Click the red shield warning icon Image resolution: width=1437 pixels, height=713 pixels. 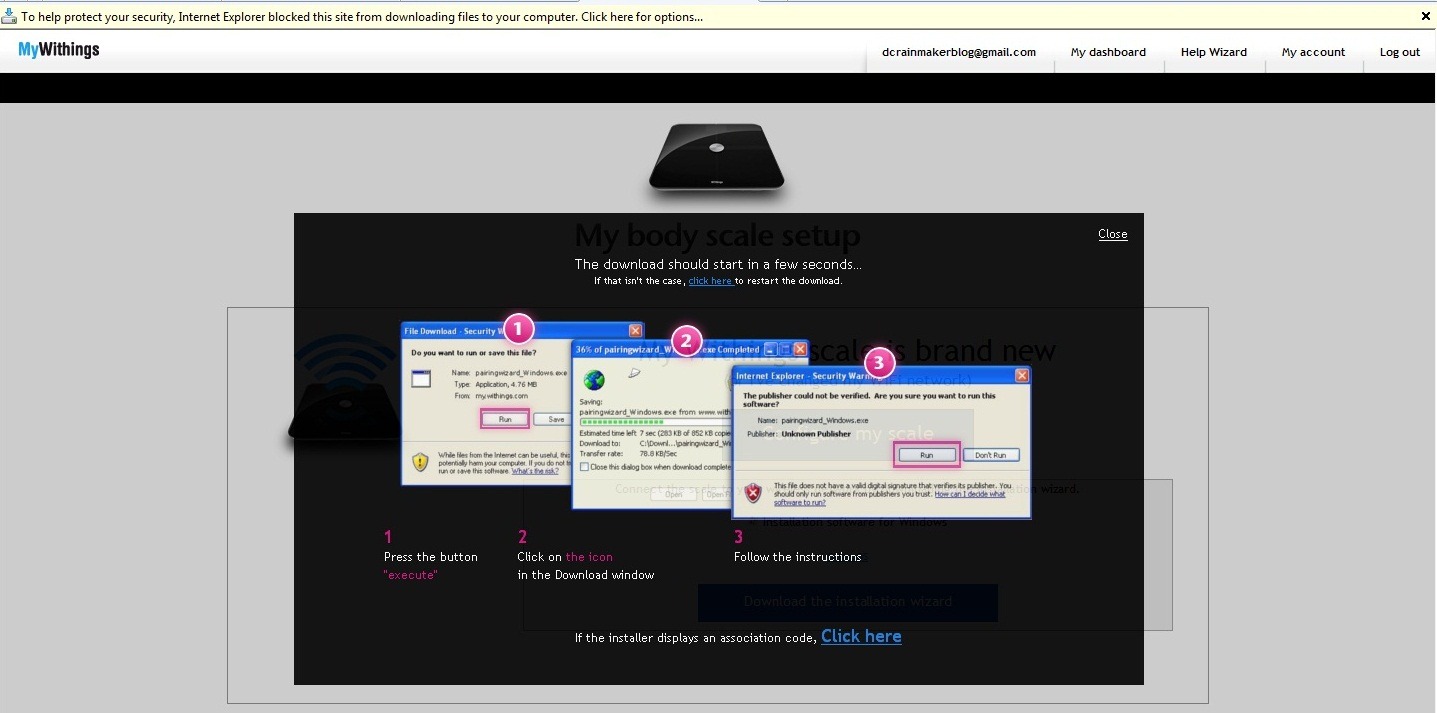click(754, 493)
